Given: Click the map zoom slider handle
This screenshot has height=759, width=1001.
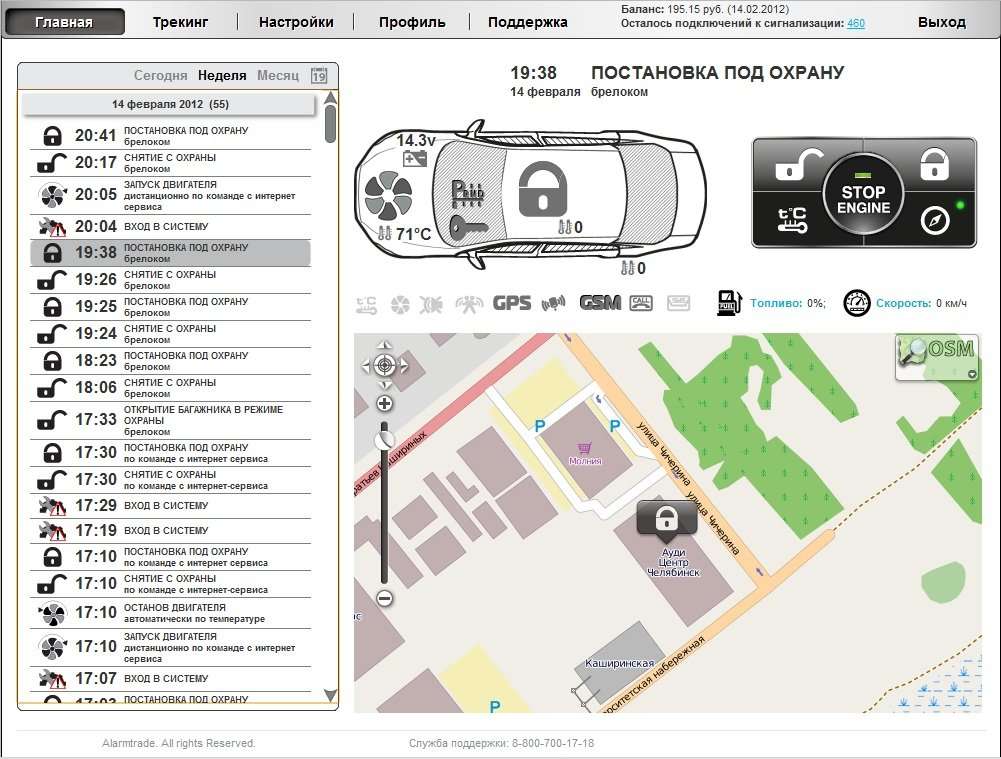Looking at the screenshot, I should 385,439.
